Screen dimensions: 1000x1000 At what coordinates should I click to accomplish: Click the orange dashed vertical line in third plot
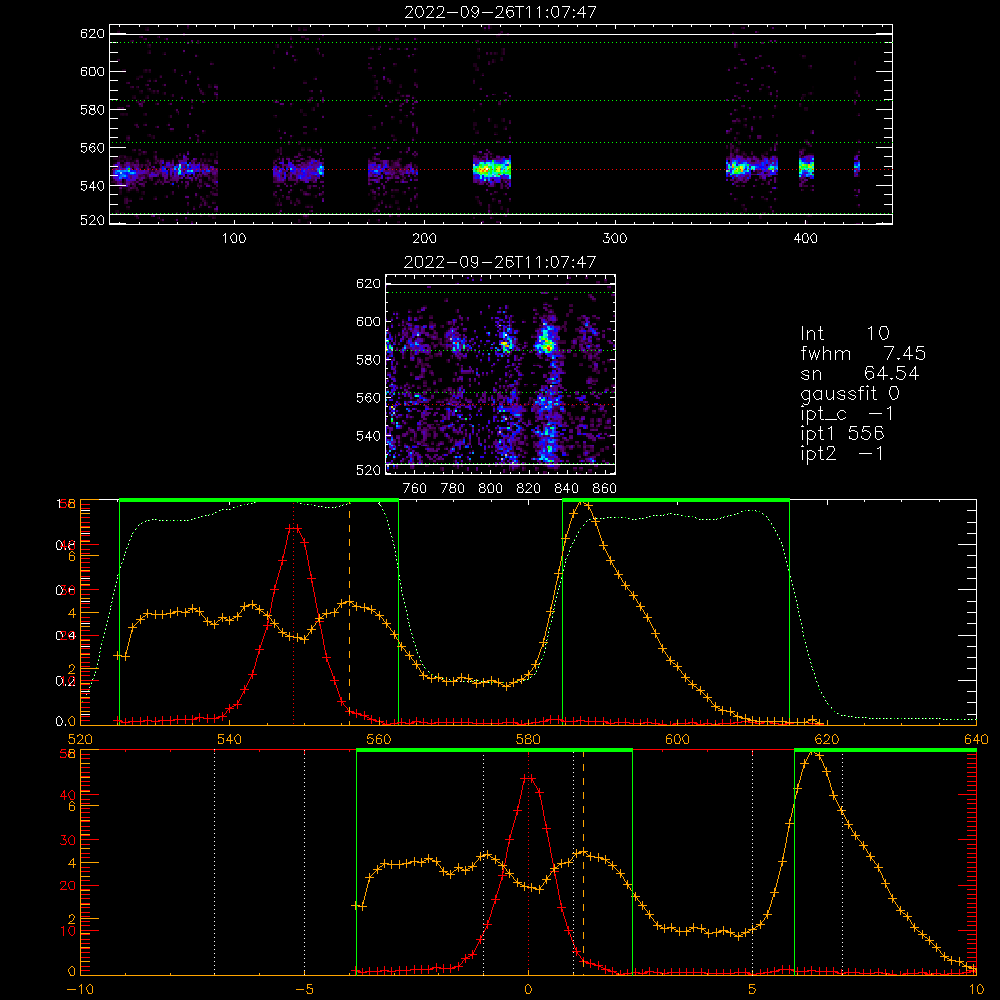coord(349,612)
